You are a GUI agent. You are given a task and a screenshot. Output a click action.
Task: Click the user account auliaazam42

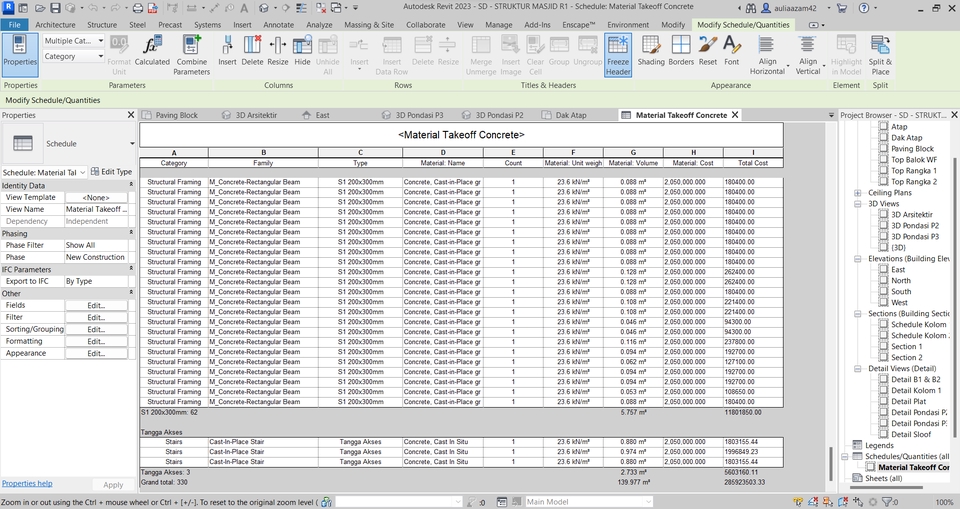[x=789, y=8]
